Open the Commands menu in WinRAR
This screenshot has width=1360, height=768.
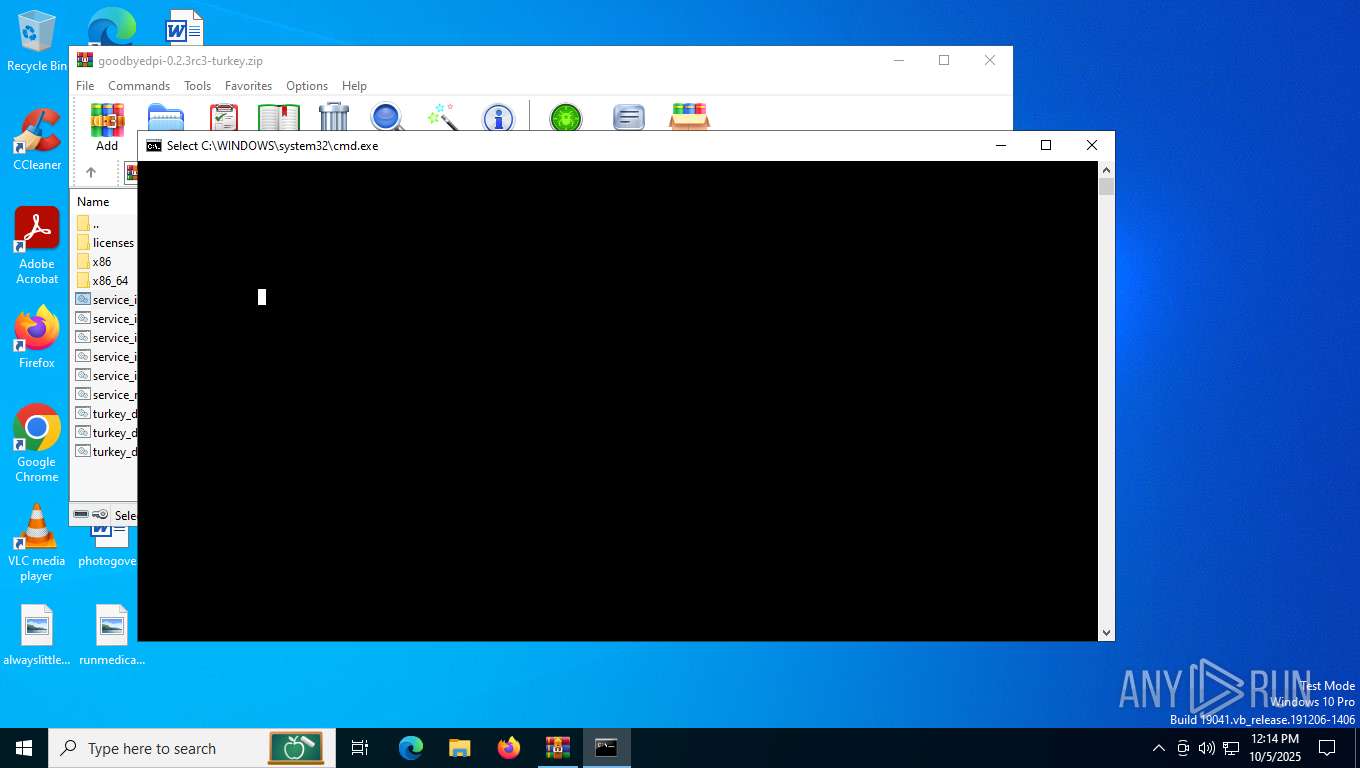coord(139,86)
